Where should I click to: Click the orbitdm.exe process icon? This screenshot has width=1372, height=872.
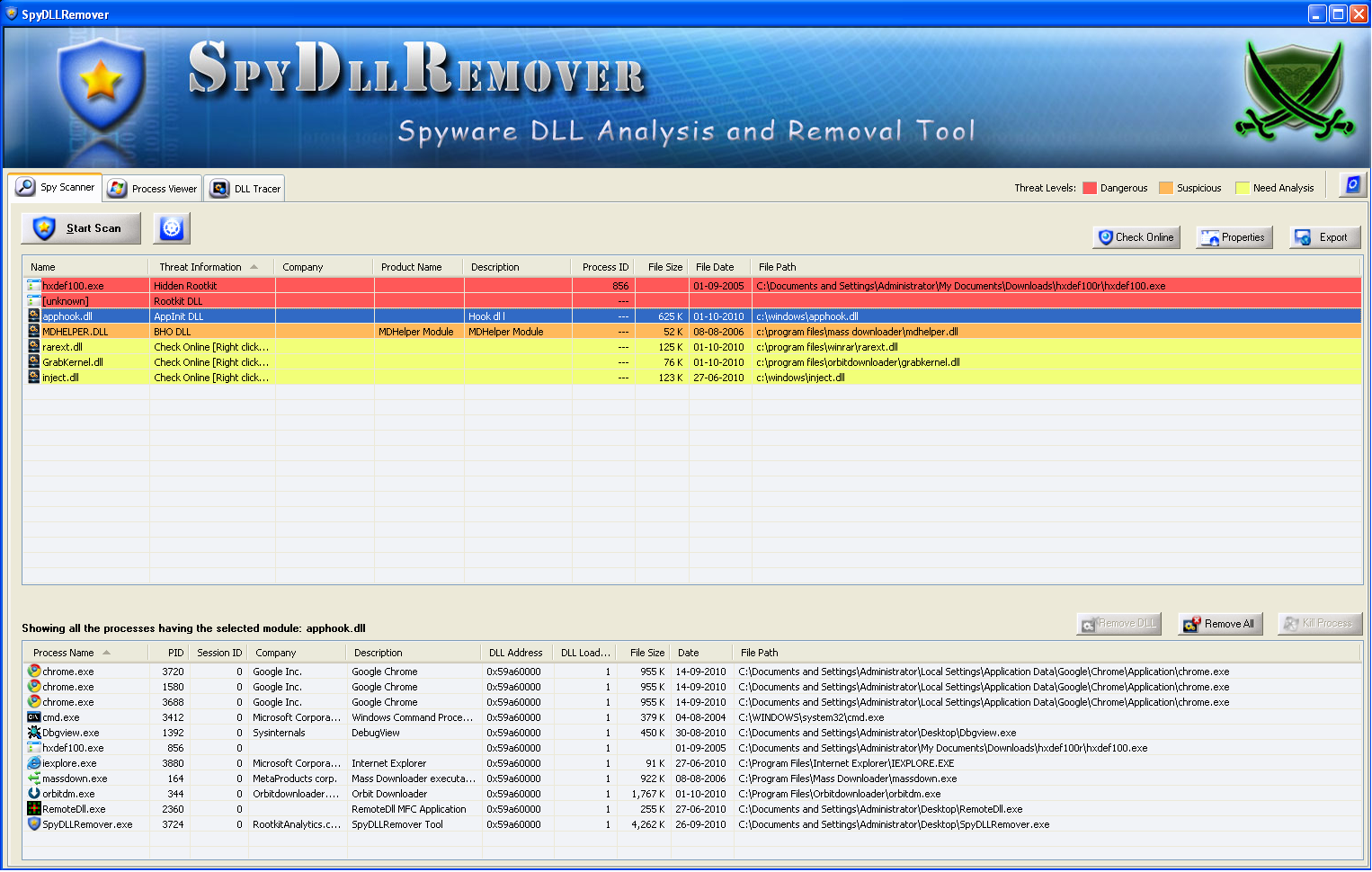click(x=34, y=794)
